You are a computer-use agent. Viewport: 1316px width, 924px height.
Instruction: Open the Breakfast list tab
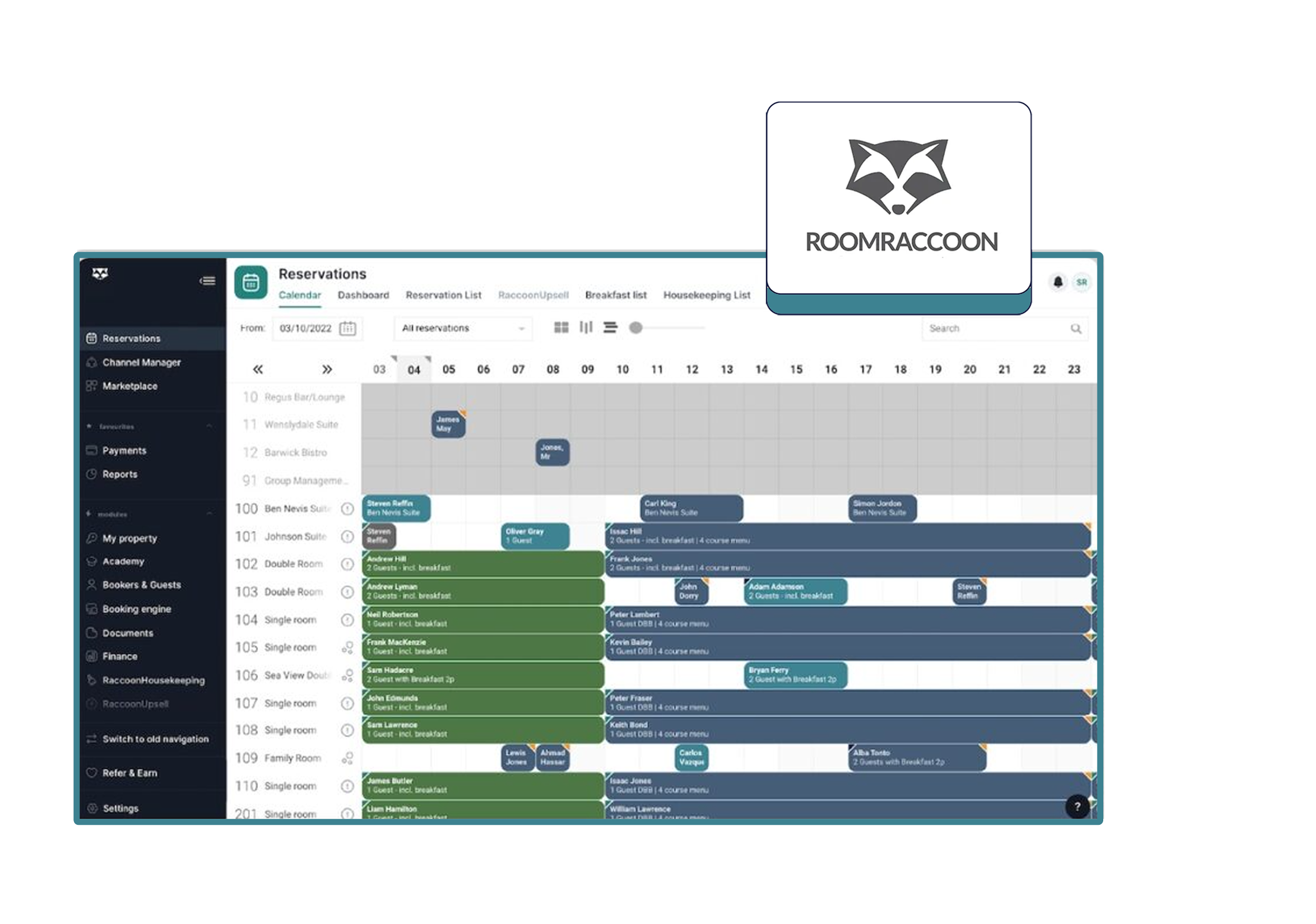tap(615, 295)
